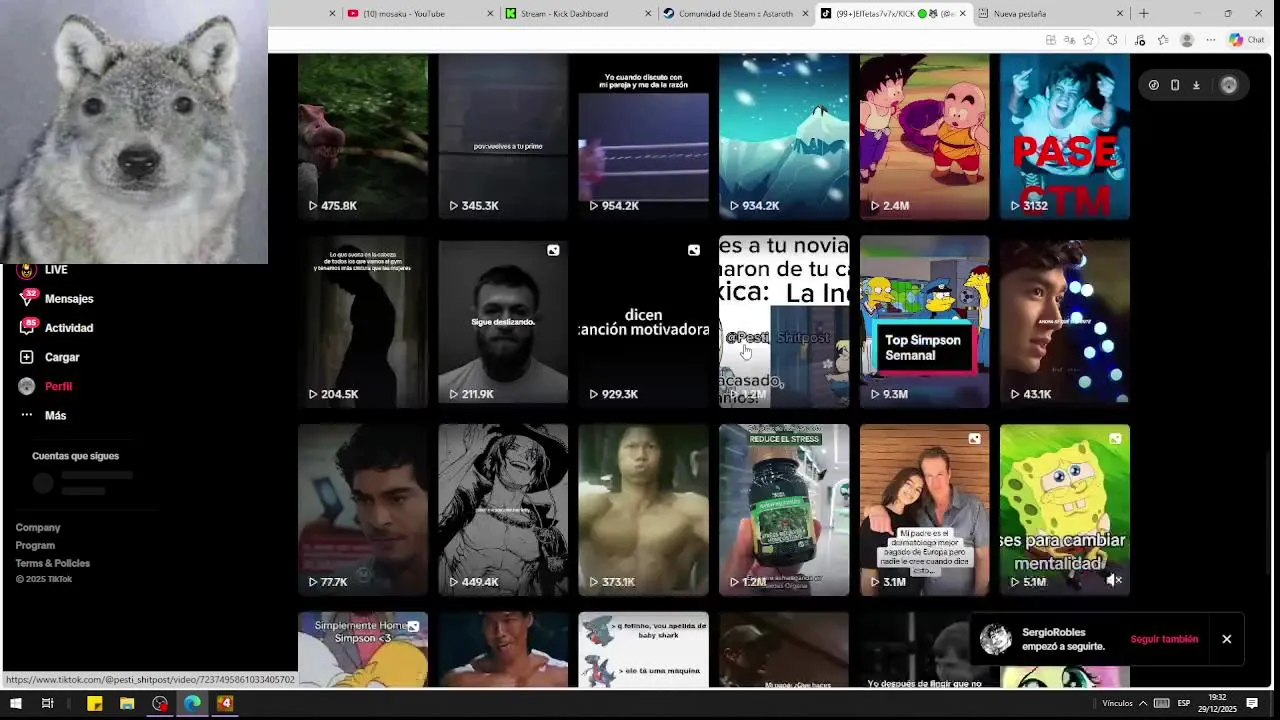Click the Mensajes icon with badge

[x=27, y=298]
